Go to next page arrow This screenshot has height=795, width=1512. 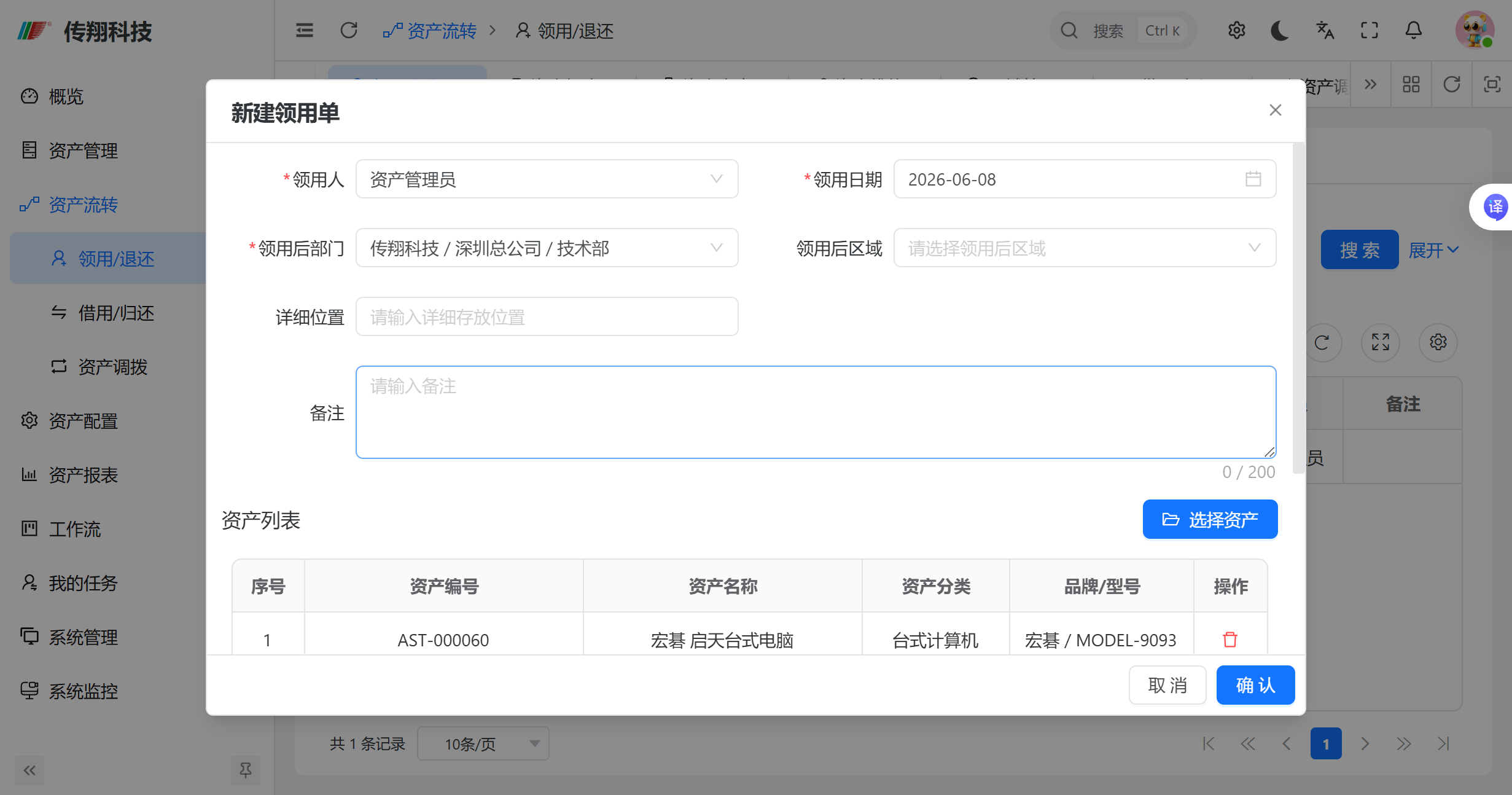[1365, 744]
